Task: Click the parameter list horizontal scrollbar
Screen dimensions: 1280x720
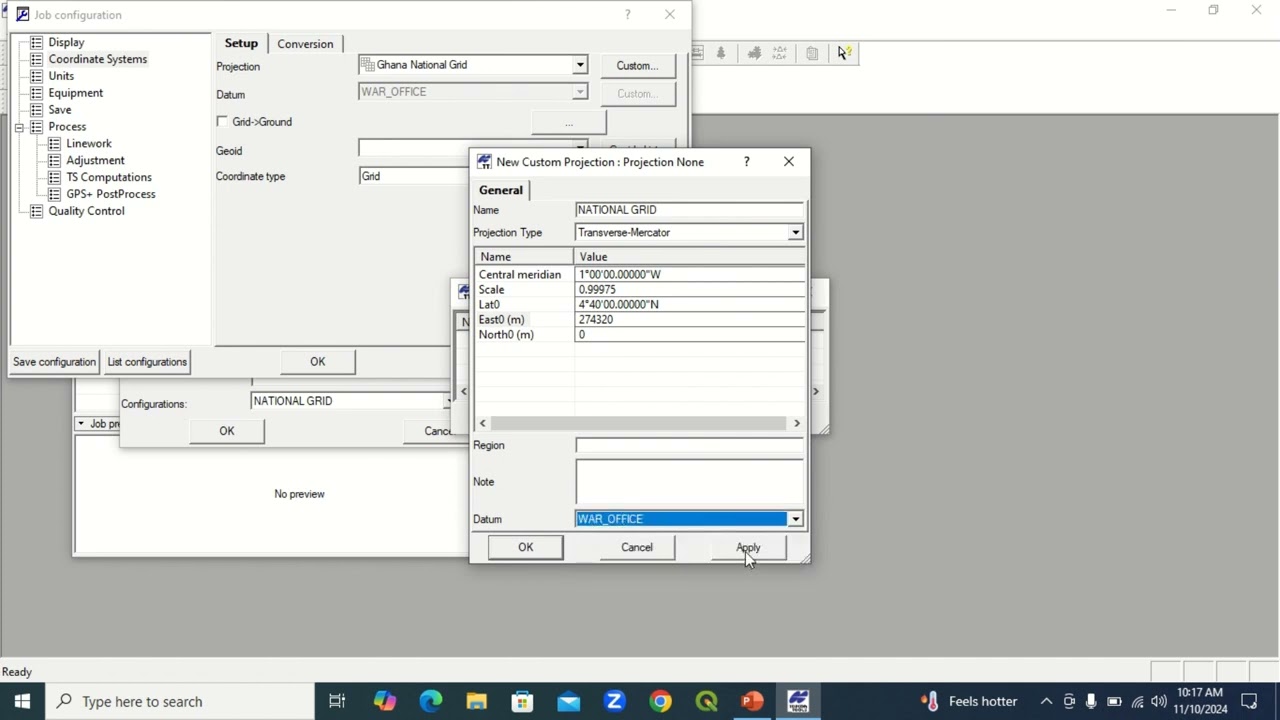Action: point(639,423)
